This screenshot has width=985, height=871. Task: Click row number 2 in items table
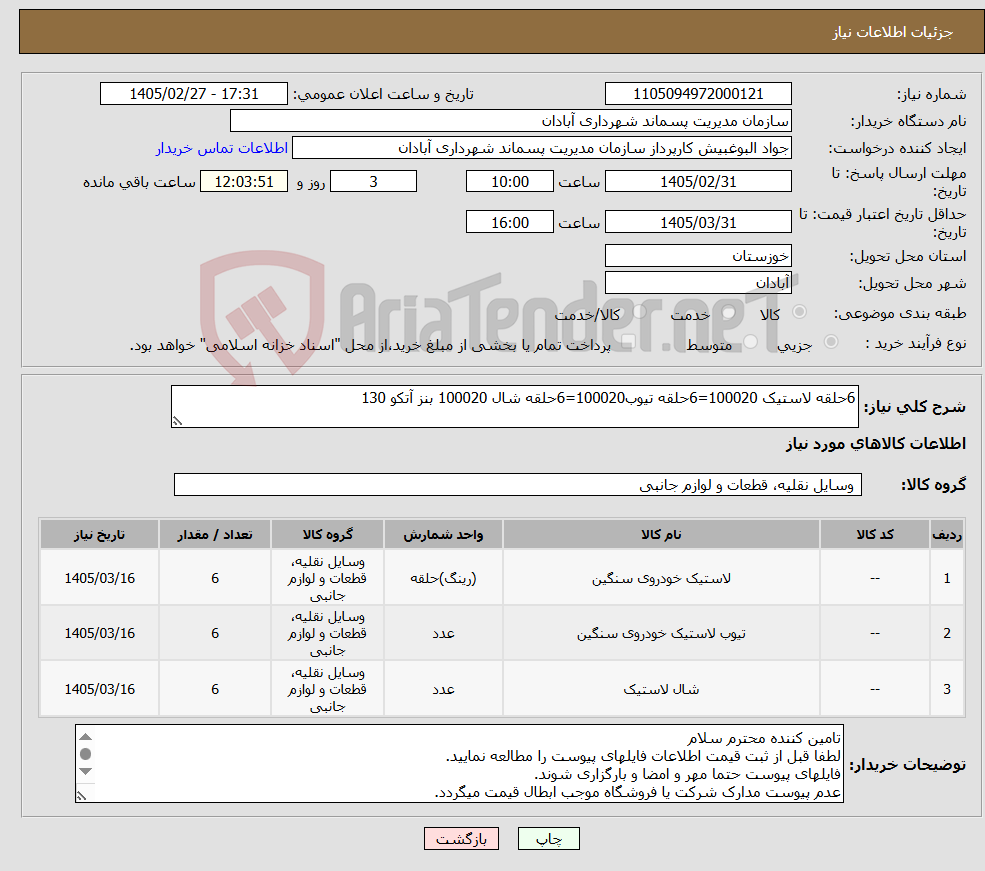pos(947,634)
